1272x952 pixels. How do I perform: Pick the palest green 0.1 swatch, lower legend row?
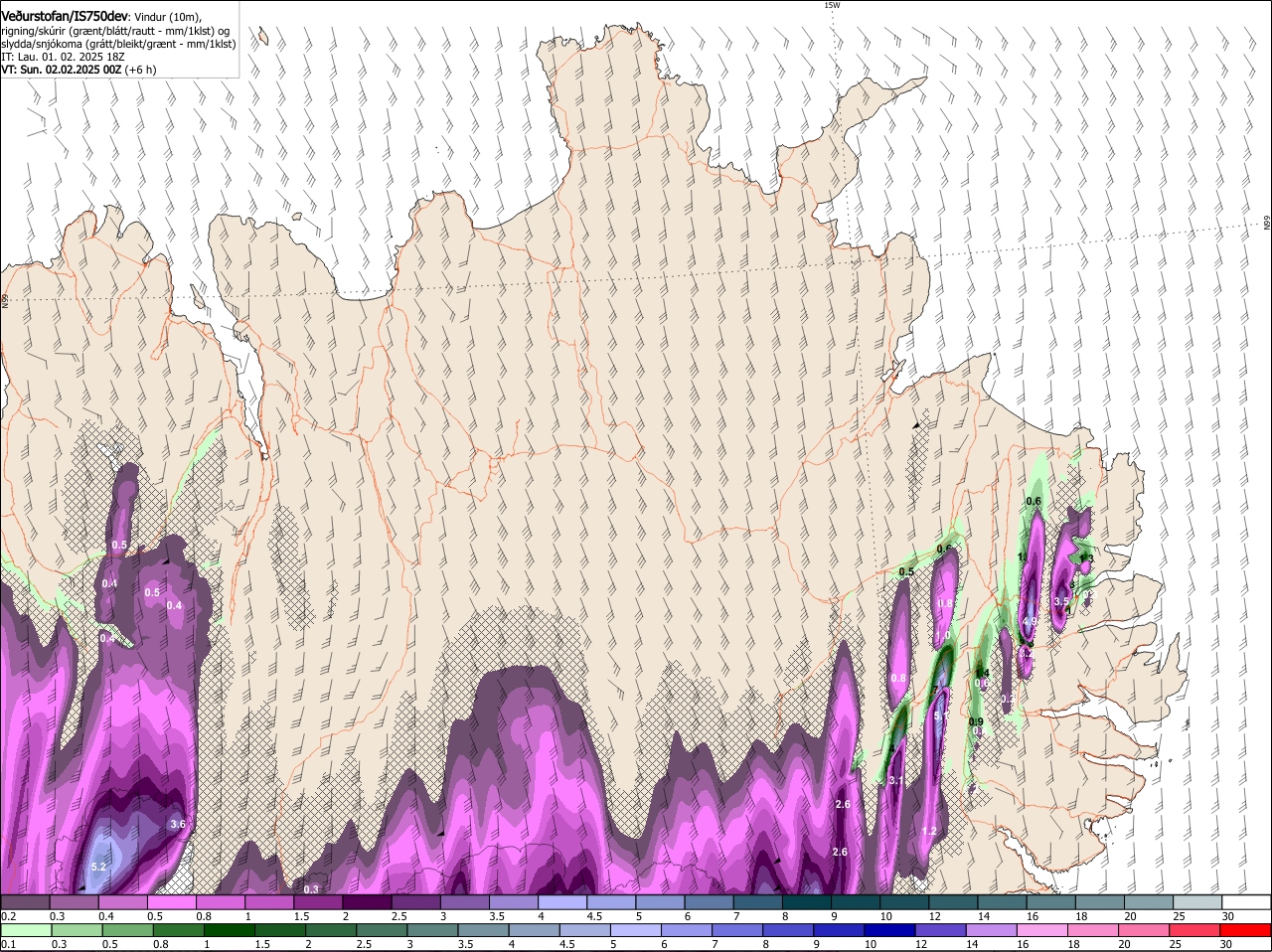point(26,930)
